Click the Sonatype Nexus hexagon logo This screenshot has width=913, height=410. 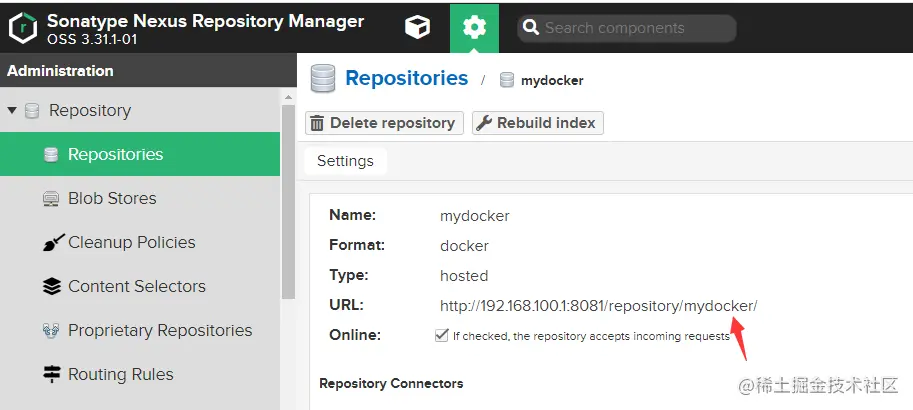(23, 27)
